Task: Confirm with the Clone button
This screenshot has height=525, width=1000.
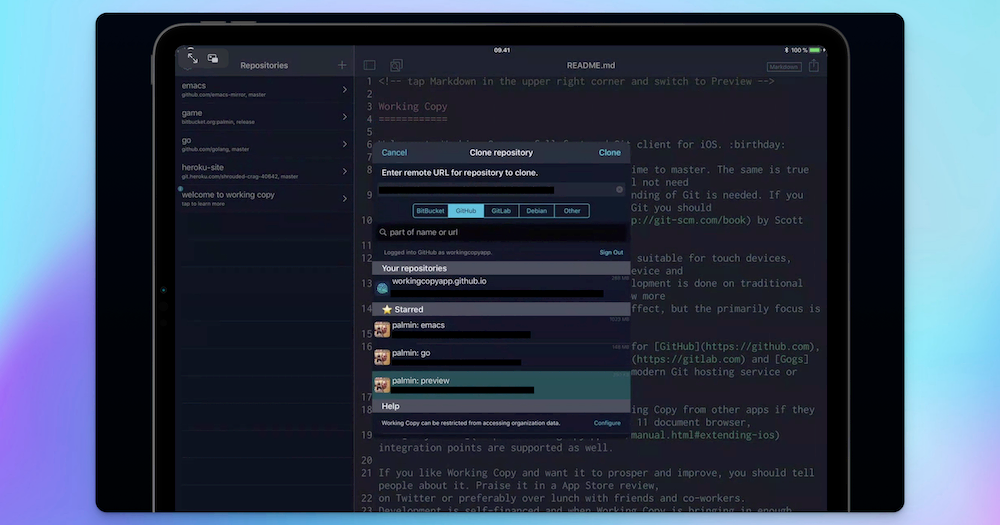Action: pos(609,152)
